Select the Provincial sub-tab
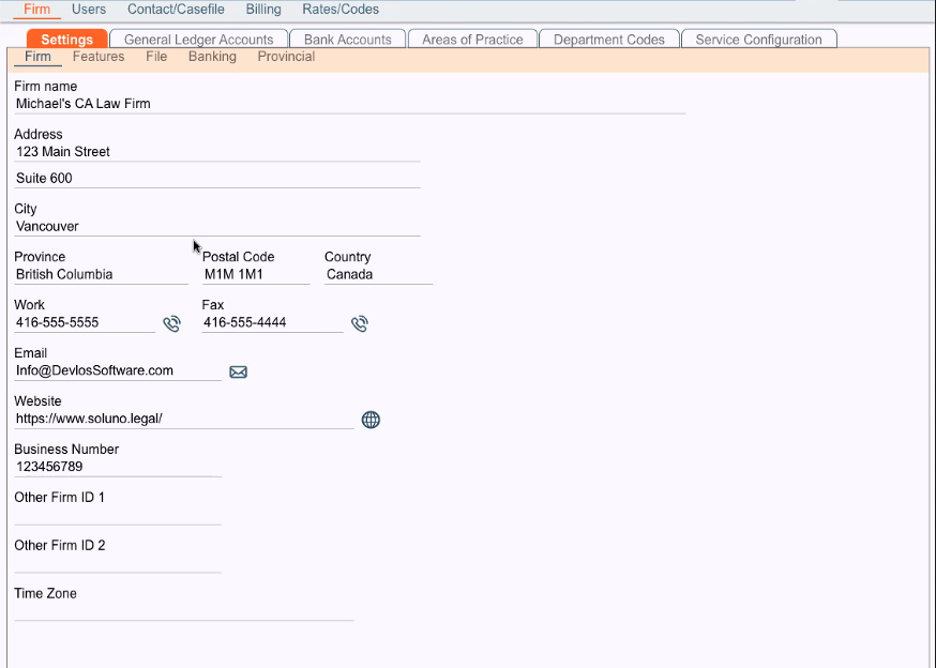 tap(286, 57)
